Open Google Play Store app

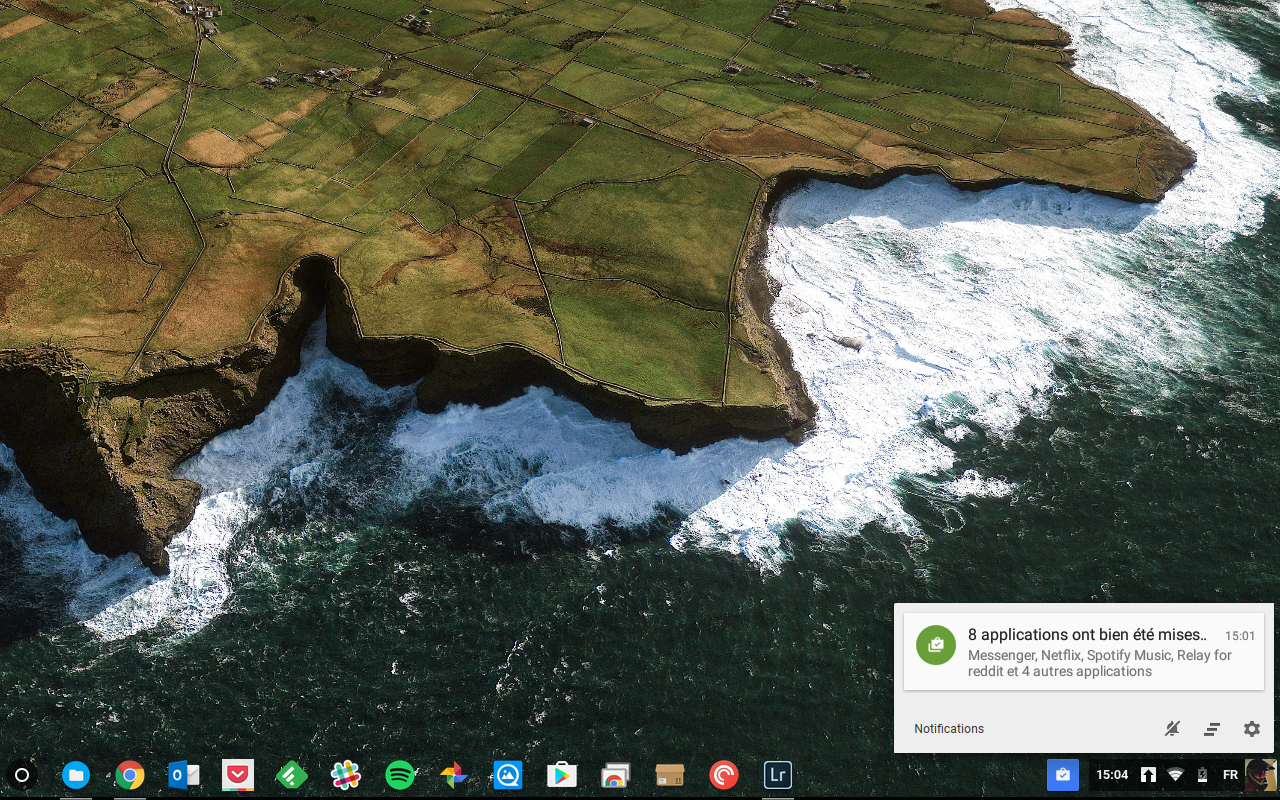click(x=561, y=775)
